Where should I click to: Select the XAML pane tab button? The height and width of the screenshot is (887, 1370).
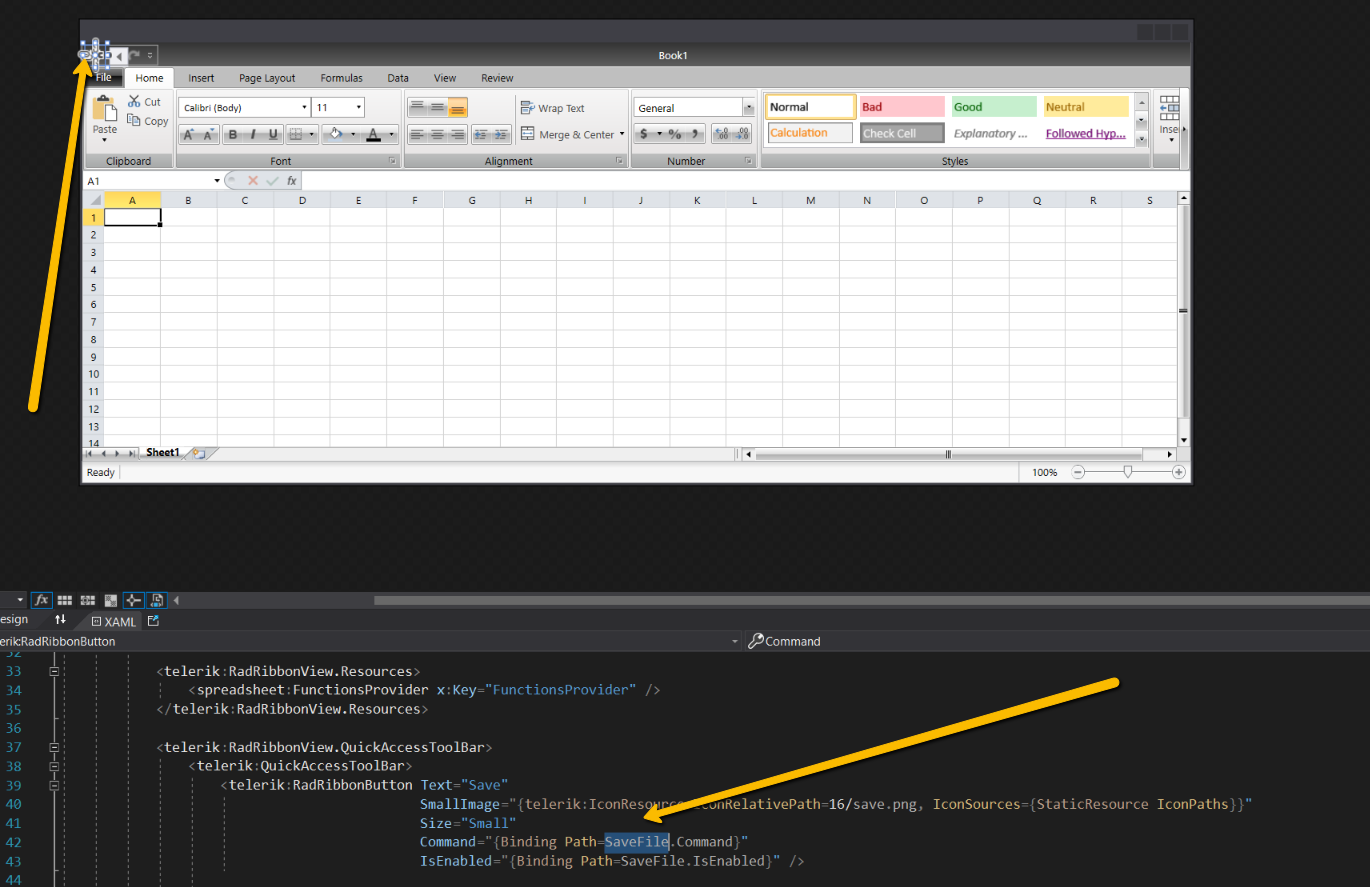point(113,622)
